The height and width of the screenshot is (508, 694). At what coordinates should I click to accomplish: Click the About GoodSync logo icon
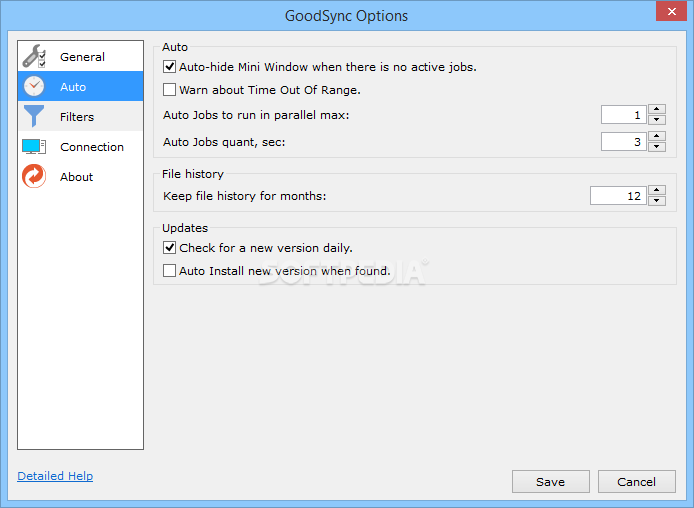(x=34, y=176)
